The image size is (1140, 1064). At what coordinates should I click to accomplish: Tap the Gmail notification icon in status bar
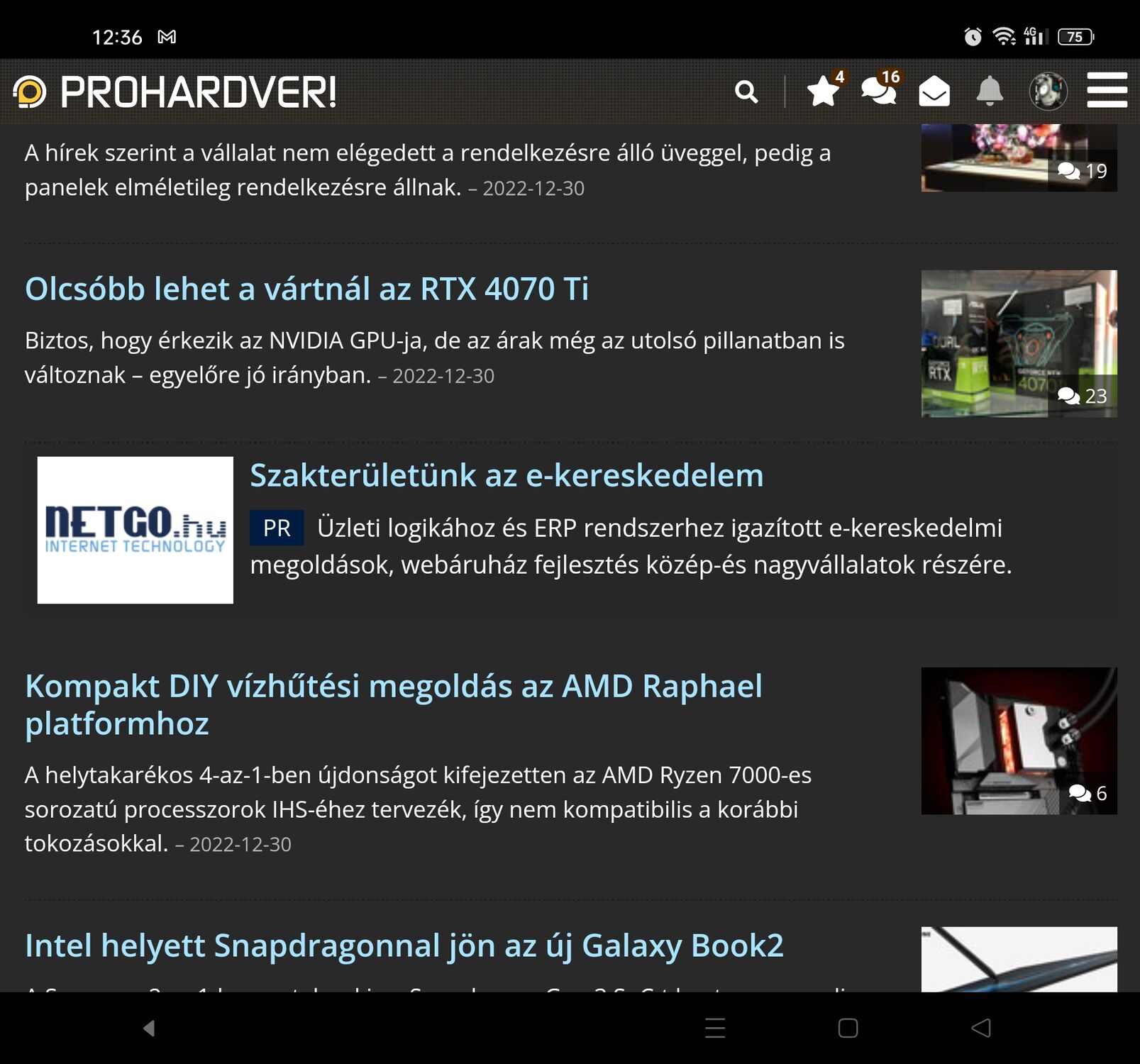(167, 37)
